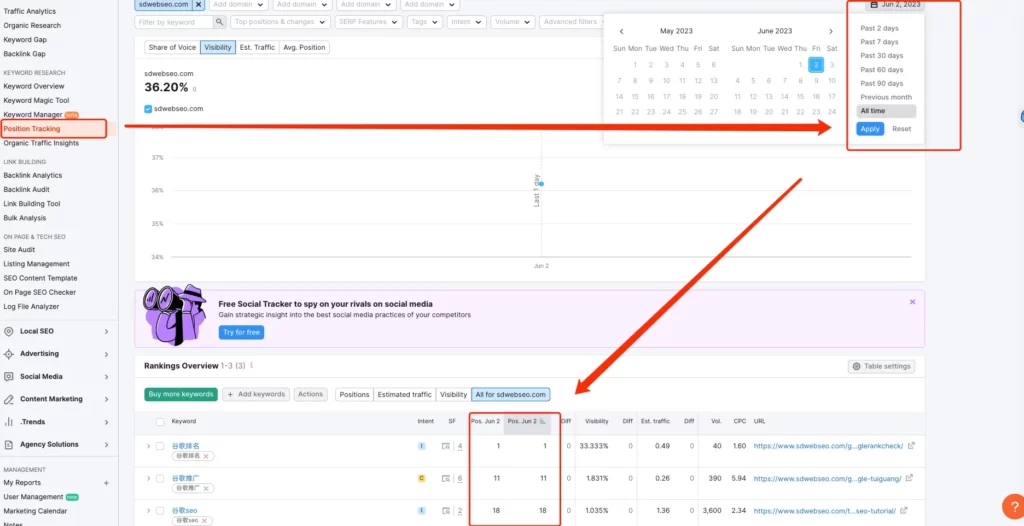This screenshot has width=1024, height=526.
Task: Remove the 谷歌排名 tag
Action: (x=206, y=456)
